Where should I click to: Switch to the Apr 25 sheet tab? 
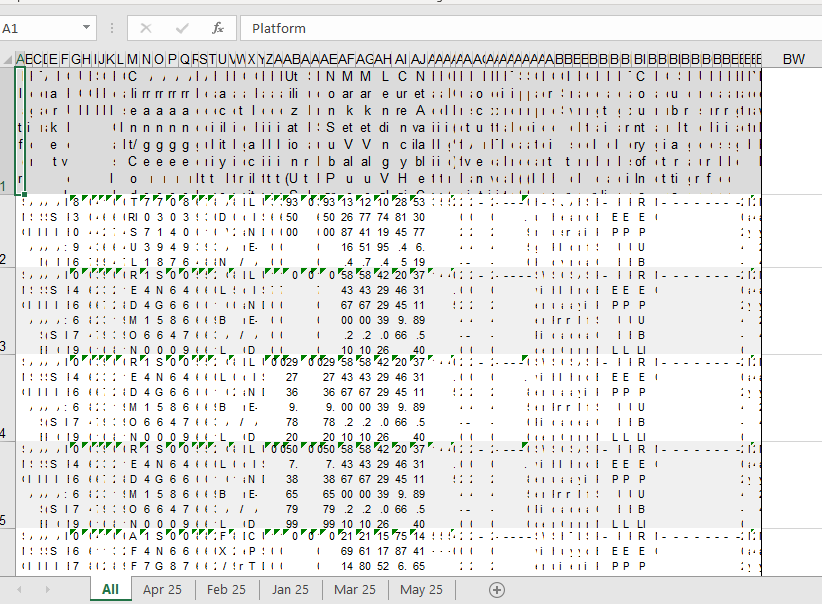pos(162,590)
